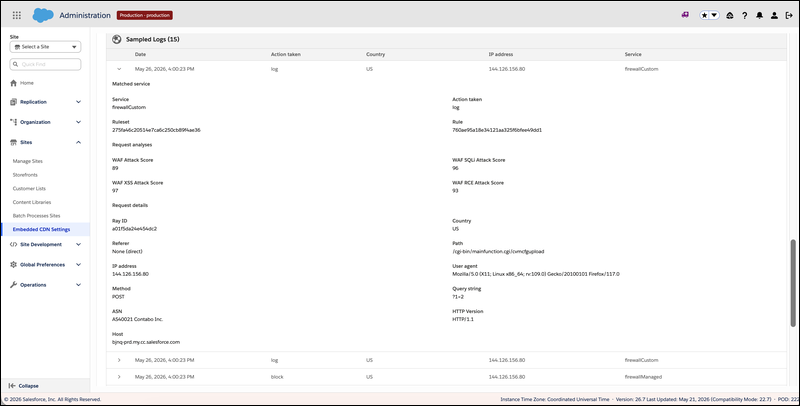Open the notifications bell
This screenshot has width=800, height=406.
click(759, 16)
